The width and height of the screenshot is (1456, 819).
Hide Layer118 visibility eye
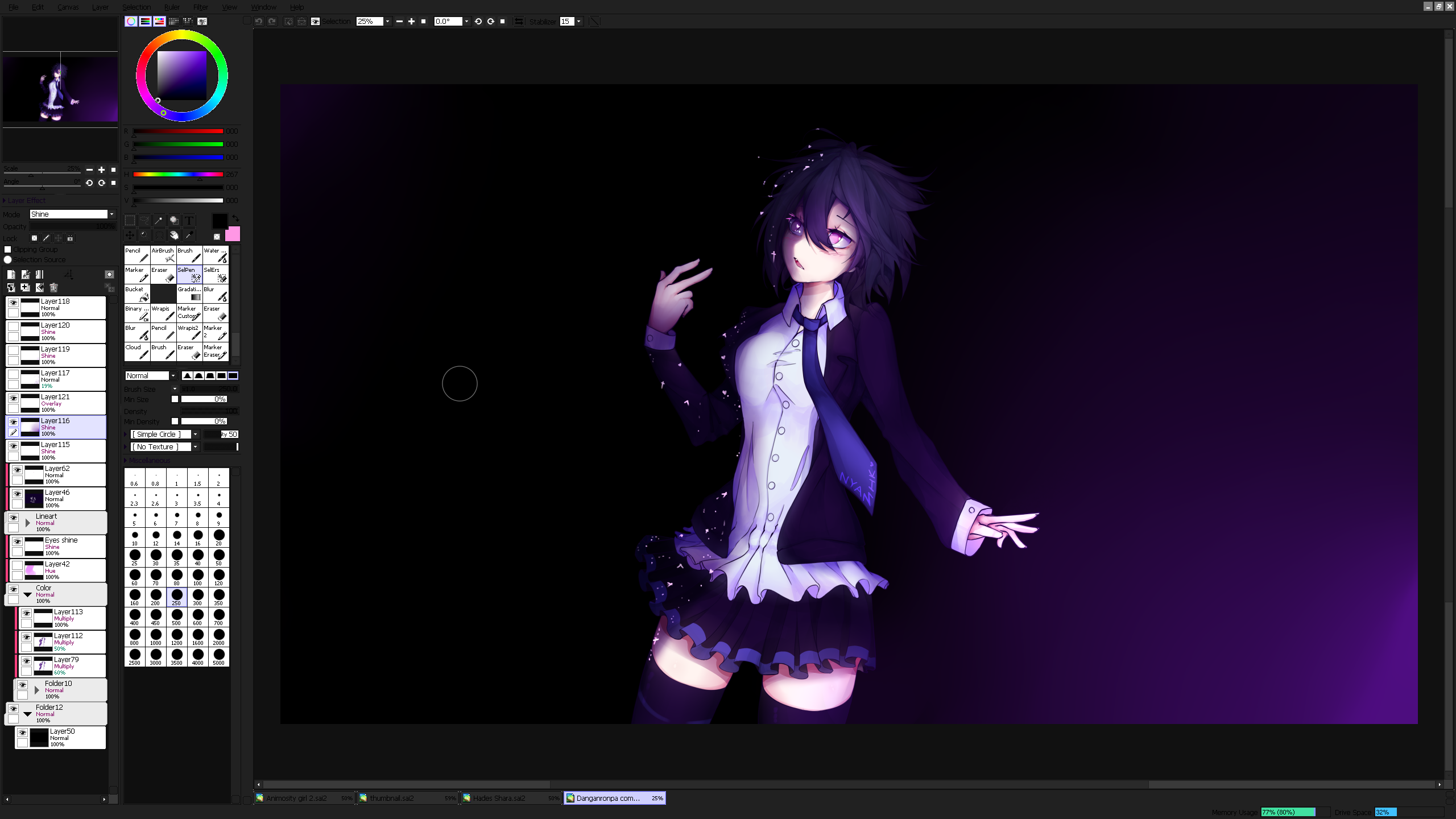(13, 302)
